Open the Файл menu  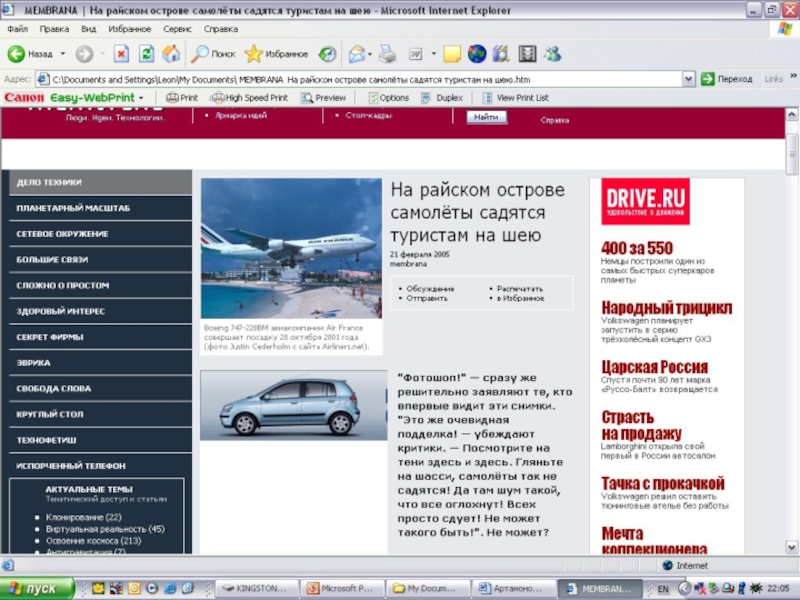(x=17, y=29)
